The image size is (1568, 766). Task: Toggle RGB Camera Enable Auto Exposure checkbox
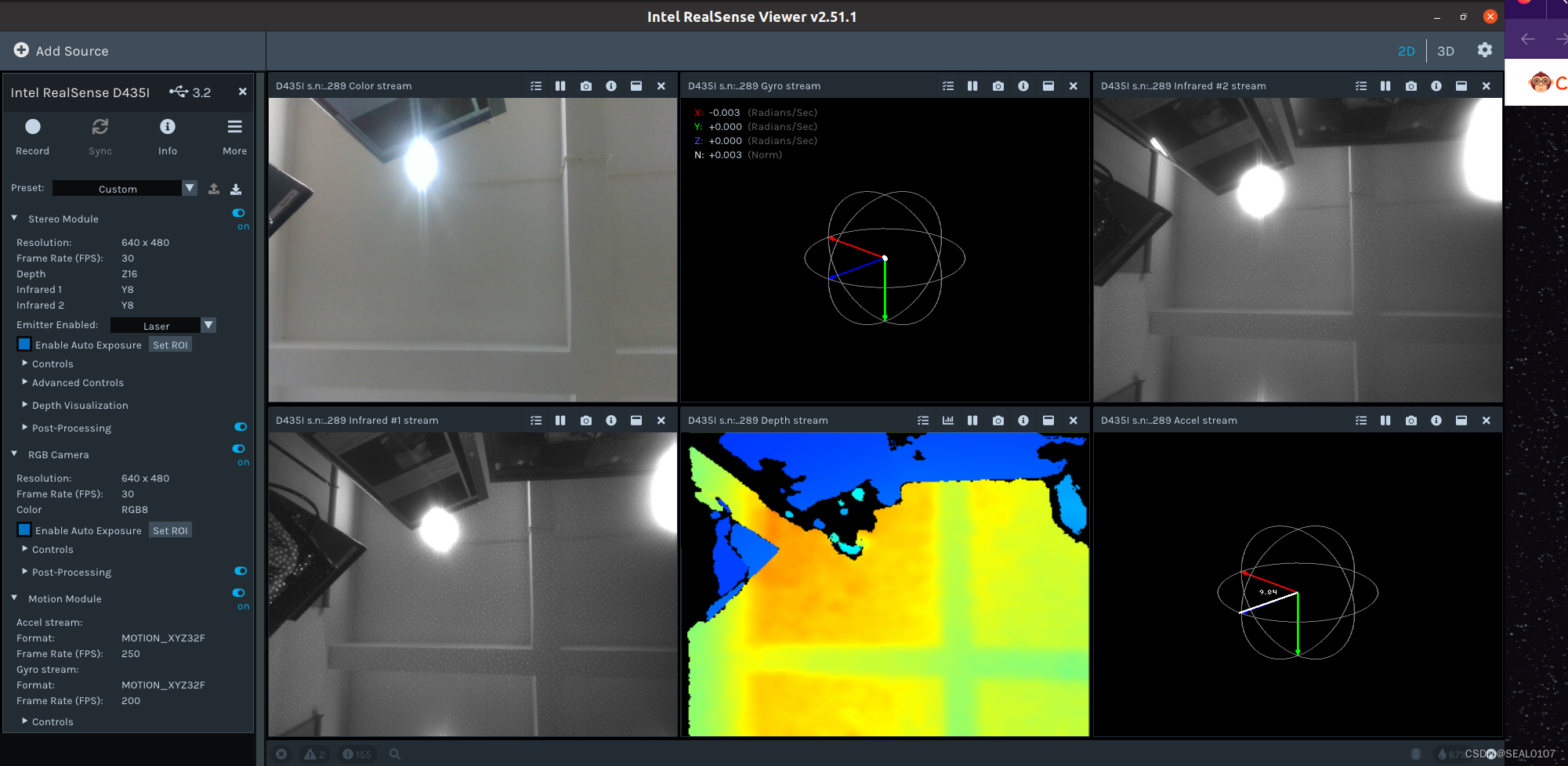pos(24,529)
